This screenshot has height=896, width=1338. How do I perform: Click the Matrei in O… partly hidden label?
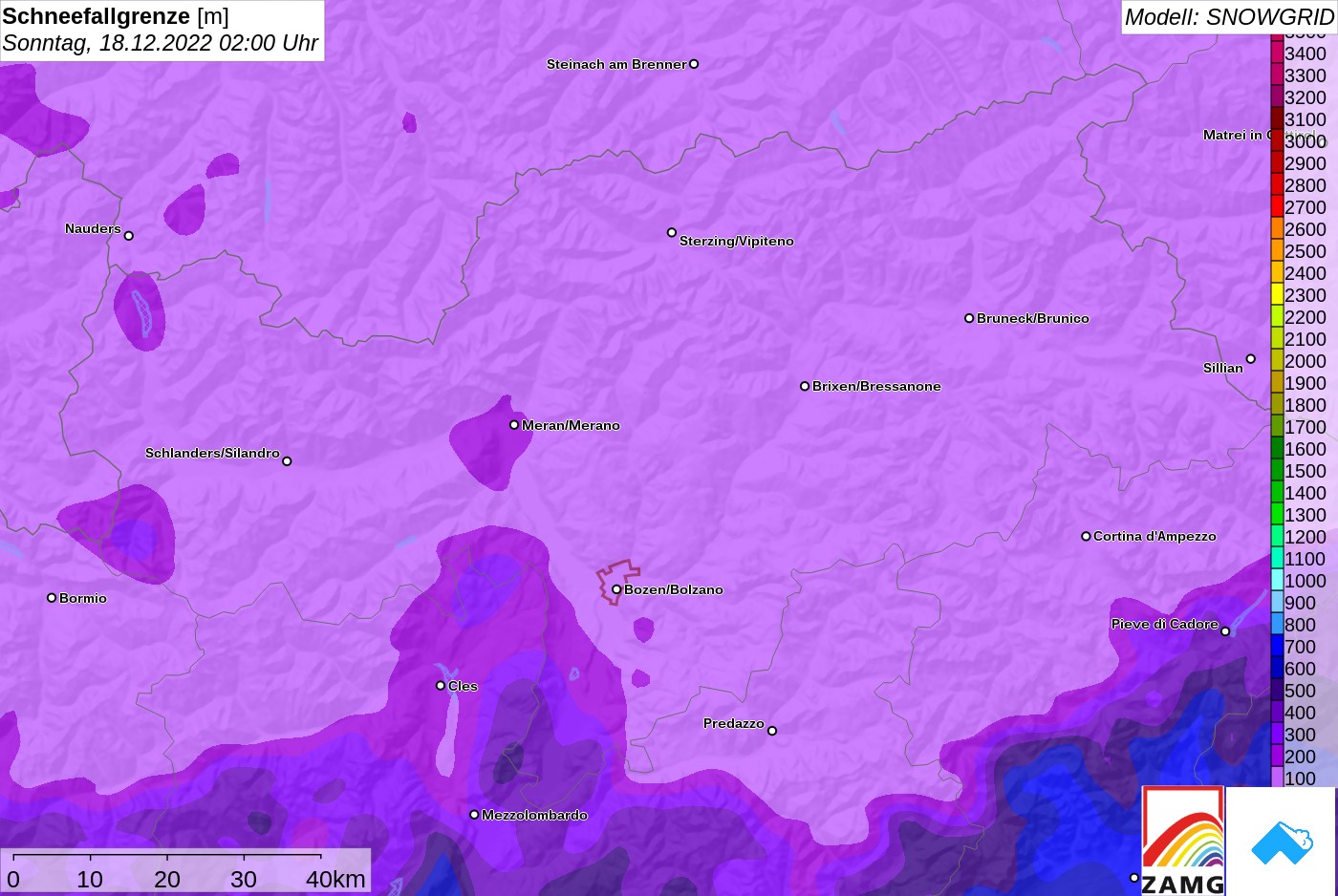tap(1236, 135)
